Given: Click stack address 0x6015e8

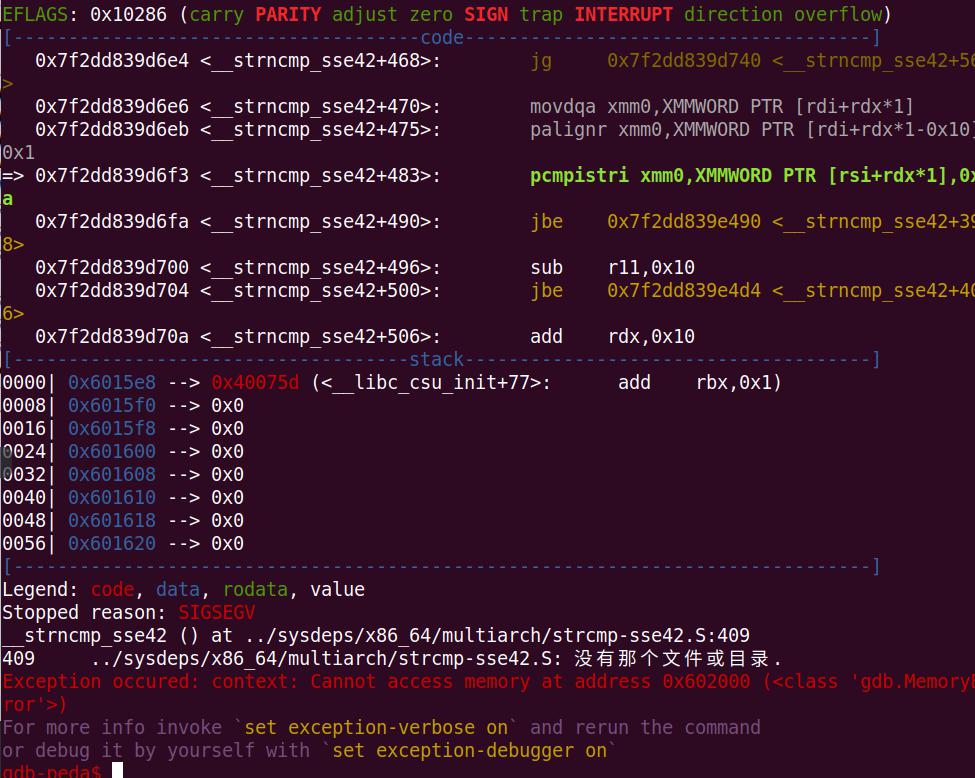Looking at the screenshot, I should [x=112, y=382].
